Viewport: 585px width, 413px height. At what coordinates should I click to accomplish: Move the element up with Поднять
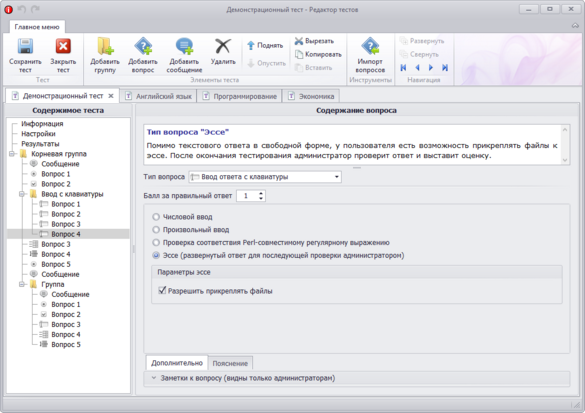pos(265,46)
